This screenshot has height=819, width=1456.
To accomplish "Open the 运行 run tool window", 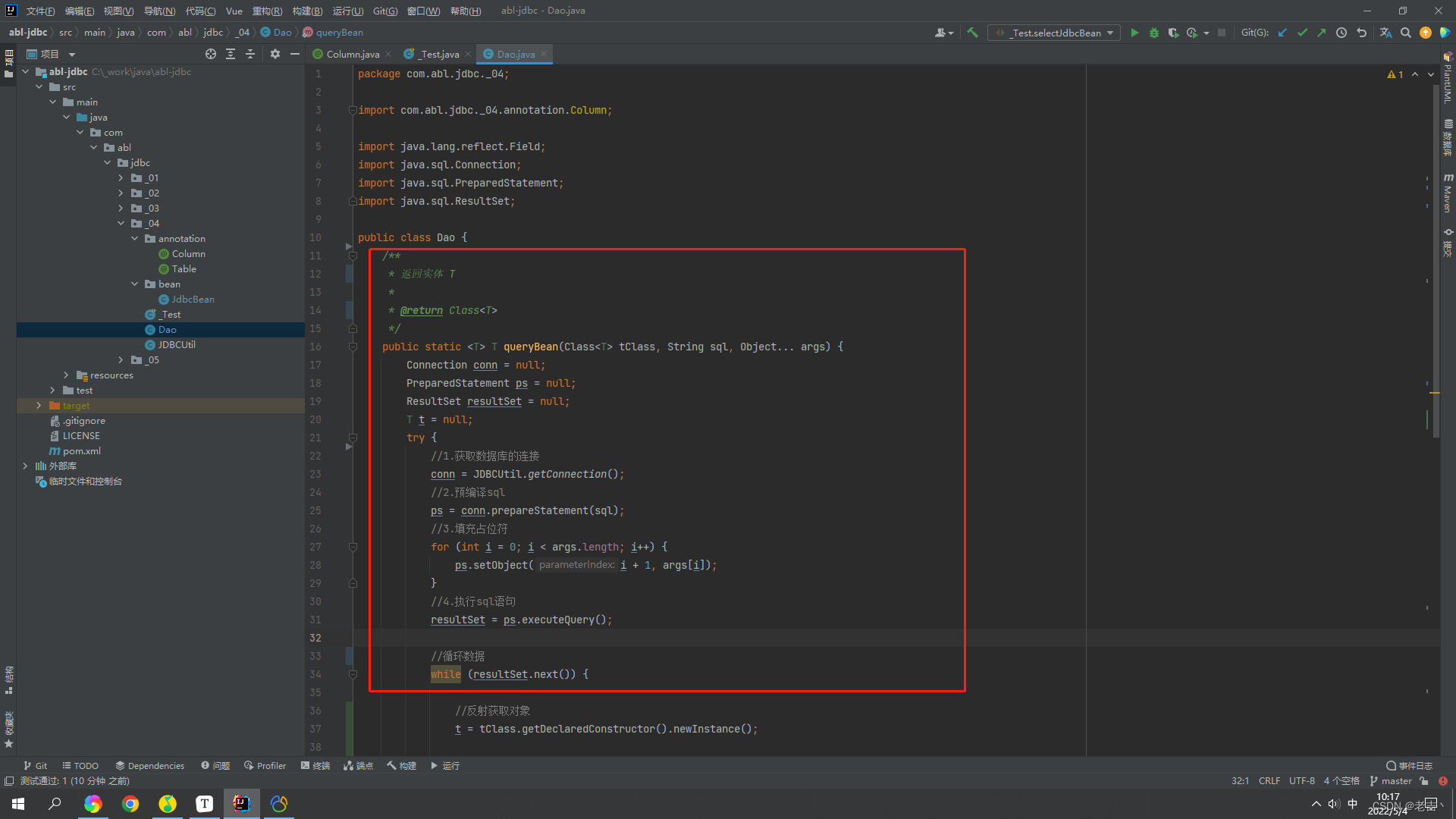I will click(445, 766).
